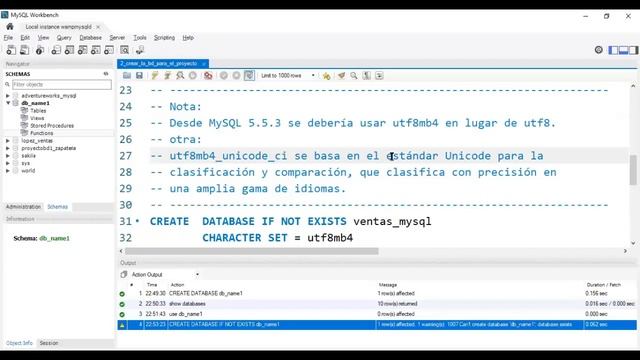Collapse the db_name1 schema
Image resolution: width=640 pixels, height=360 pixels.
(x=8, y=103)
